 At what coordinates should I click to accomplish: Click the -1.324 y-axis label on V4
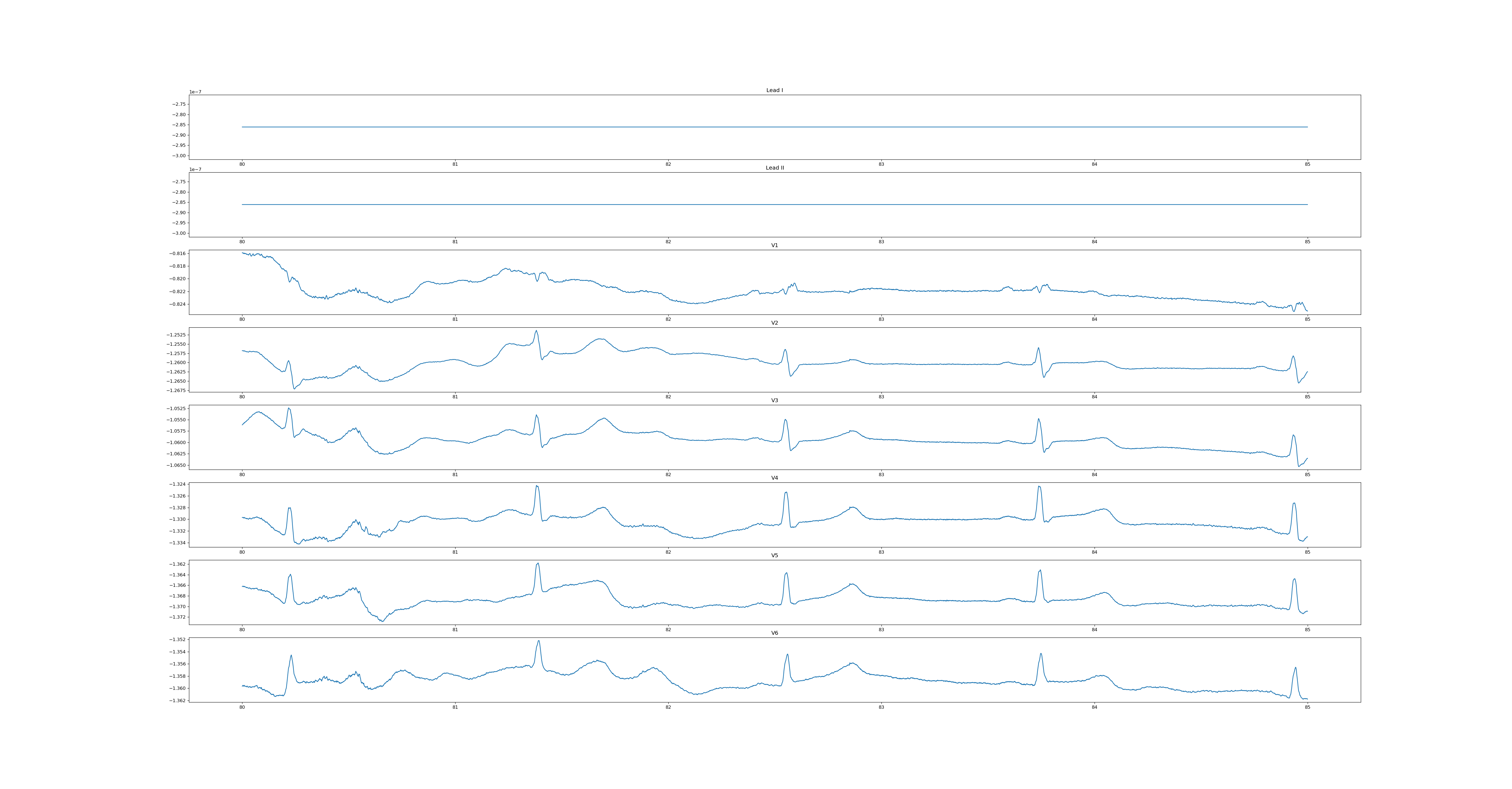point(177,484)
